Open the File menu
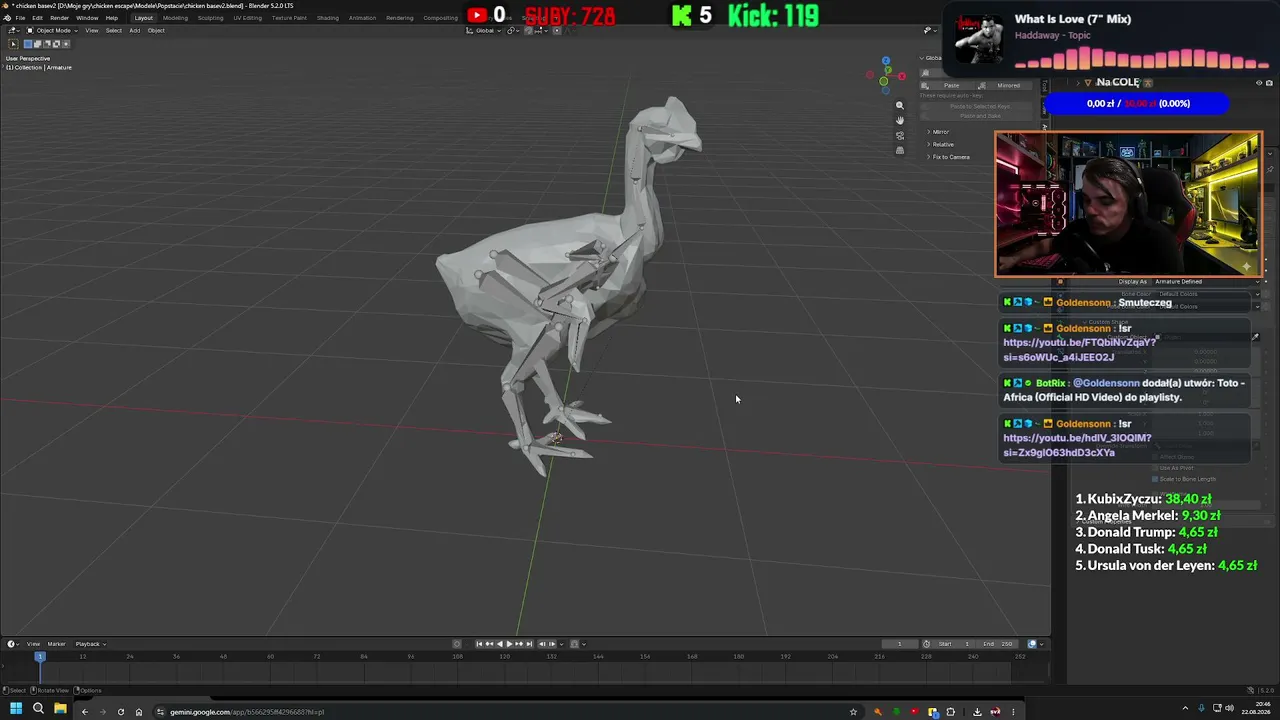This screenshot has width=1280, height=720. pos(20,18)
